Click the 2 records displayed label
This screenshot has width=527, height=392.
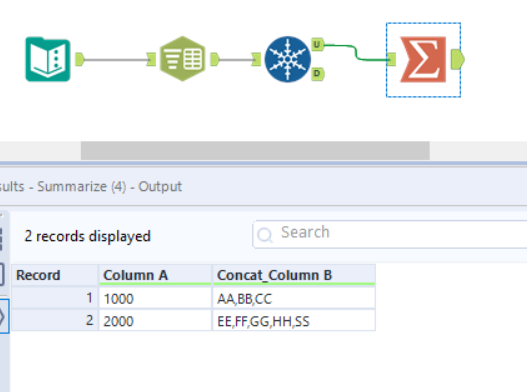87,236
